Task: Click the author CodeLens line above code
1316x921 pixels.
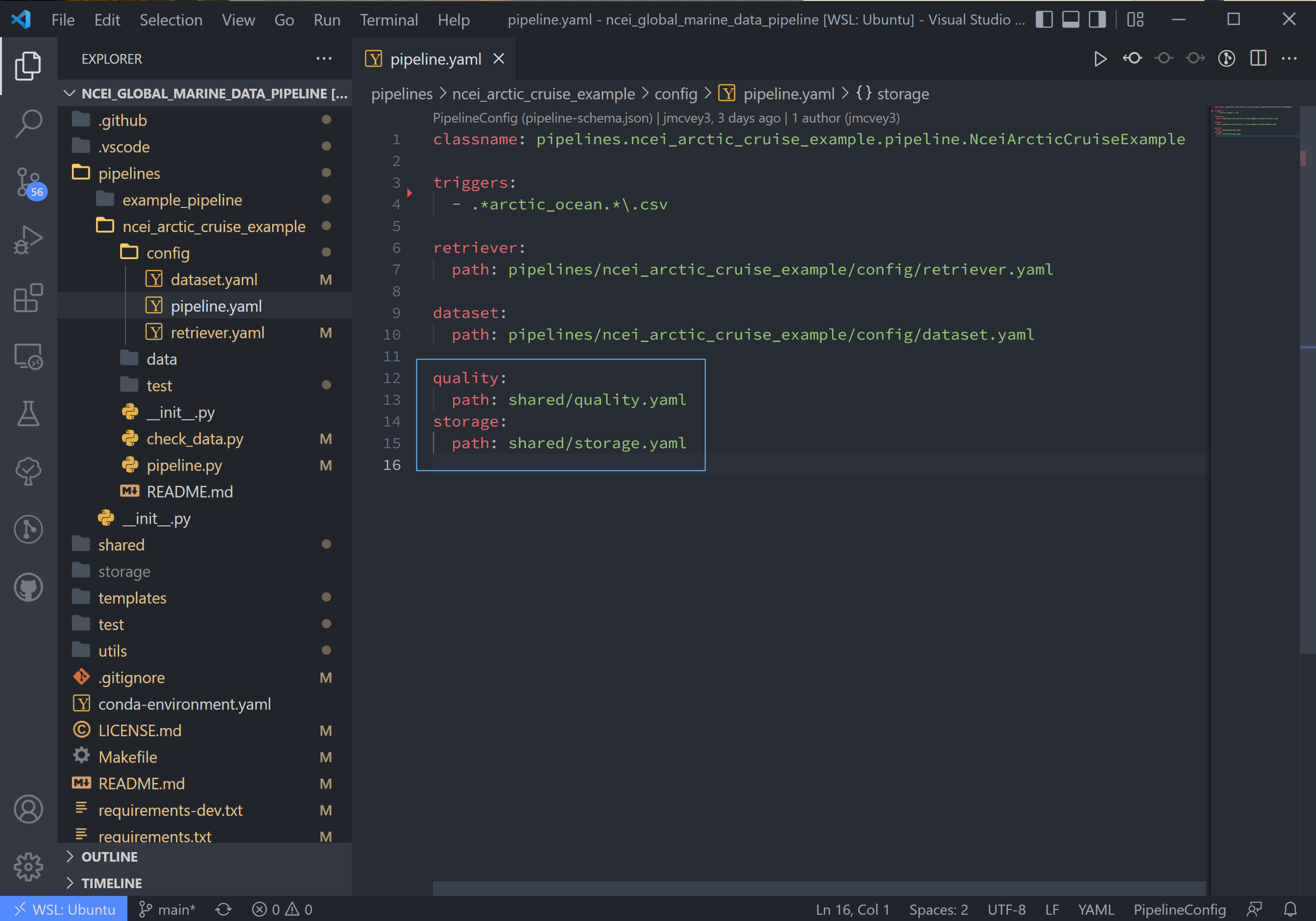Action: pos(666,117)
